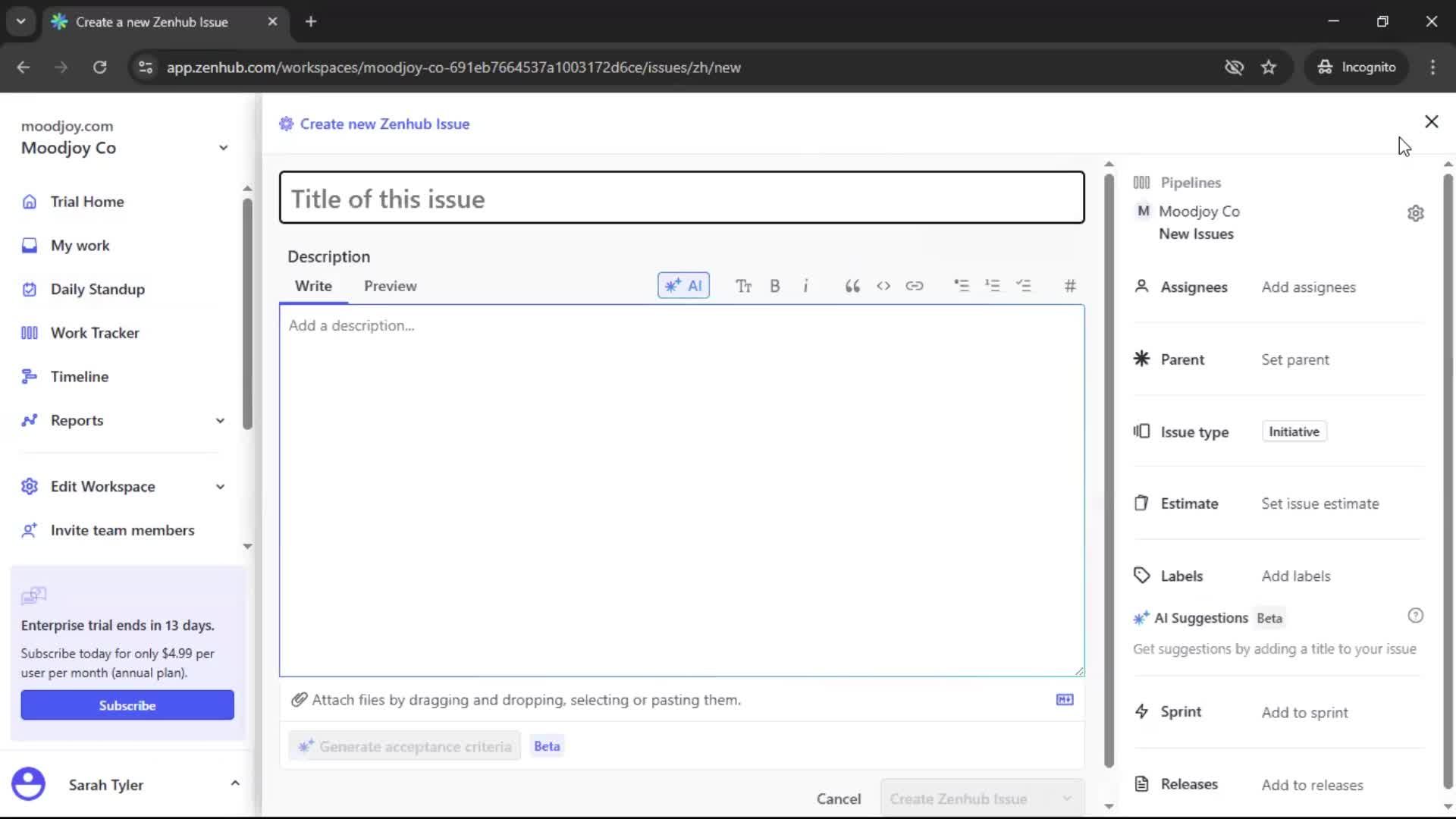Open the Create Zenhub Issue split-button dropdown
The height and width of the screenshot is (819, 1456).
click(1066, 798)
